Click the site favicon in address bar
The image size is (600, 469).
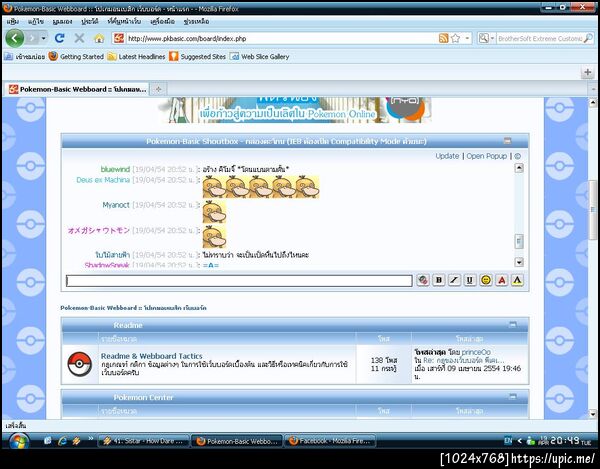click(x=119, y=38)
